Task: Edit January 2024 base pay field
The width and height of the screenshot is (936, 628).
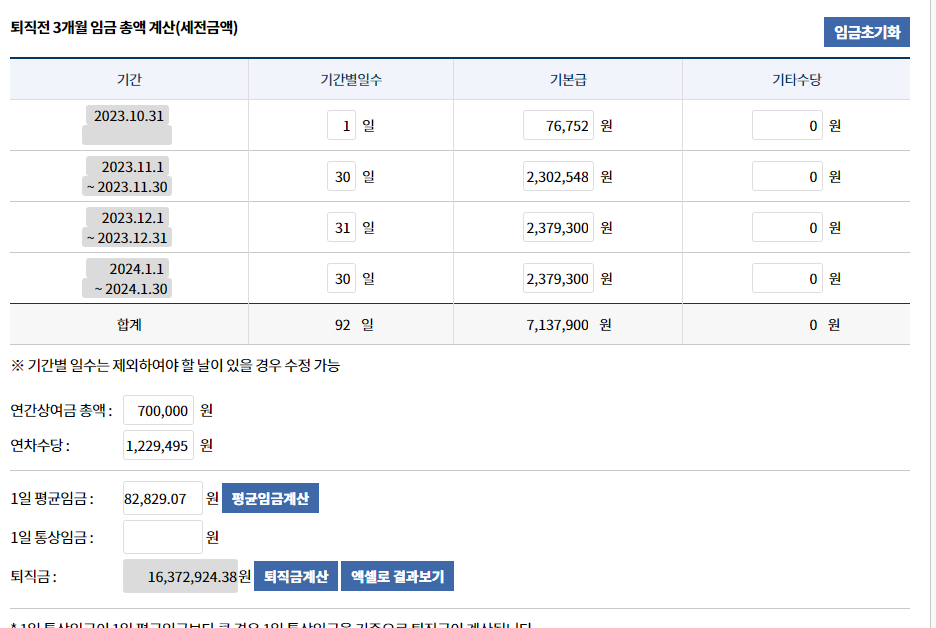Action: (558, 279)
